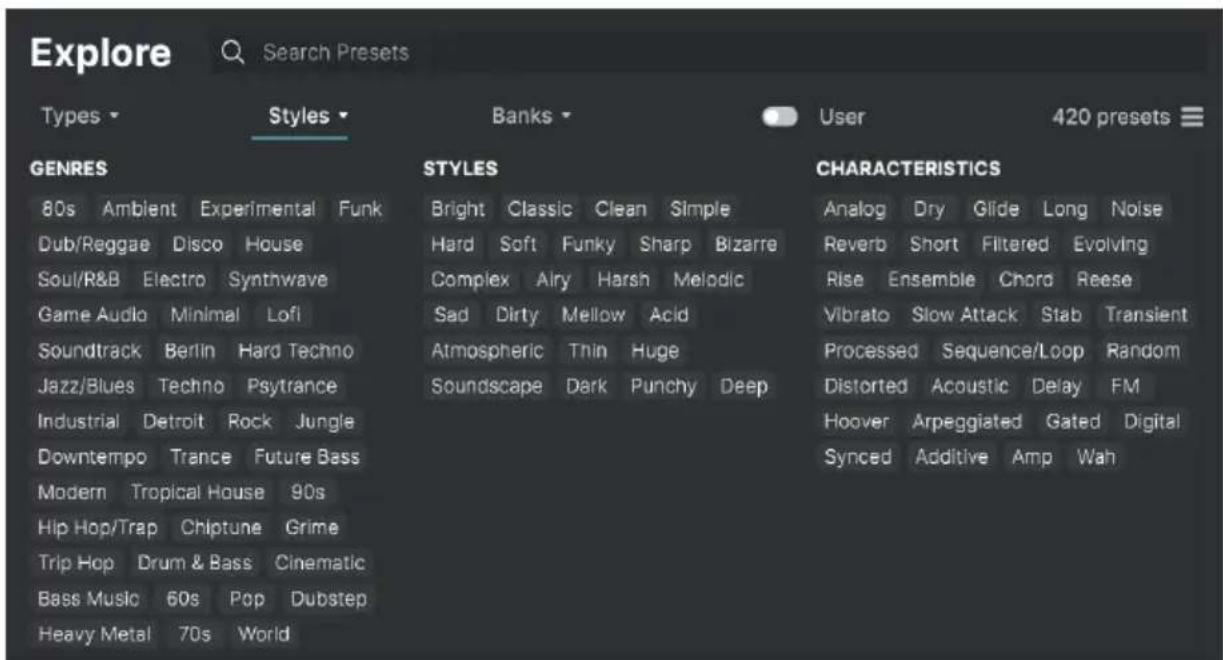
Task: Expand the Banks dropdown
Action: coord(531,116)
